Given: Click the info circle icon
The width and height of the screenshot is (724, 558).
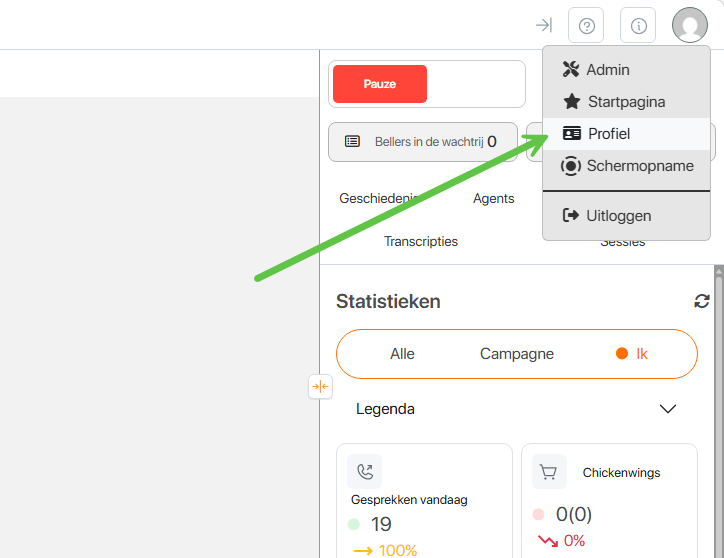Looking at the screenshot, I should 638,25.
